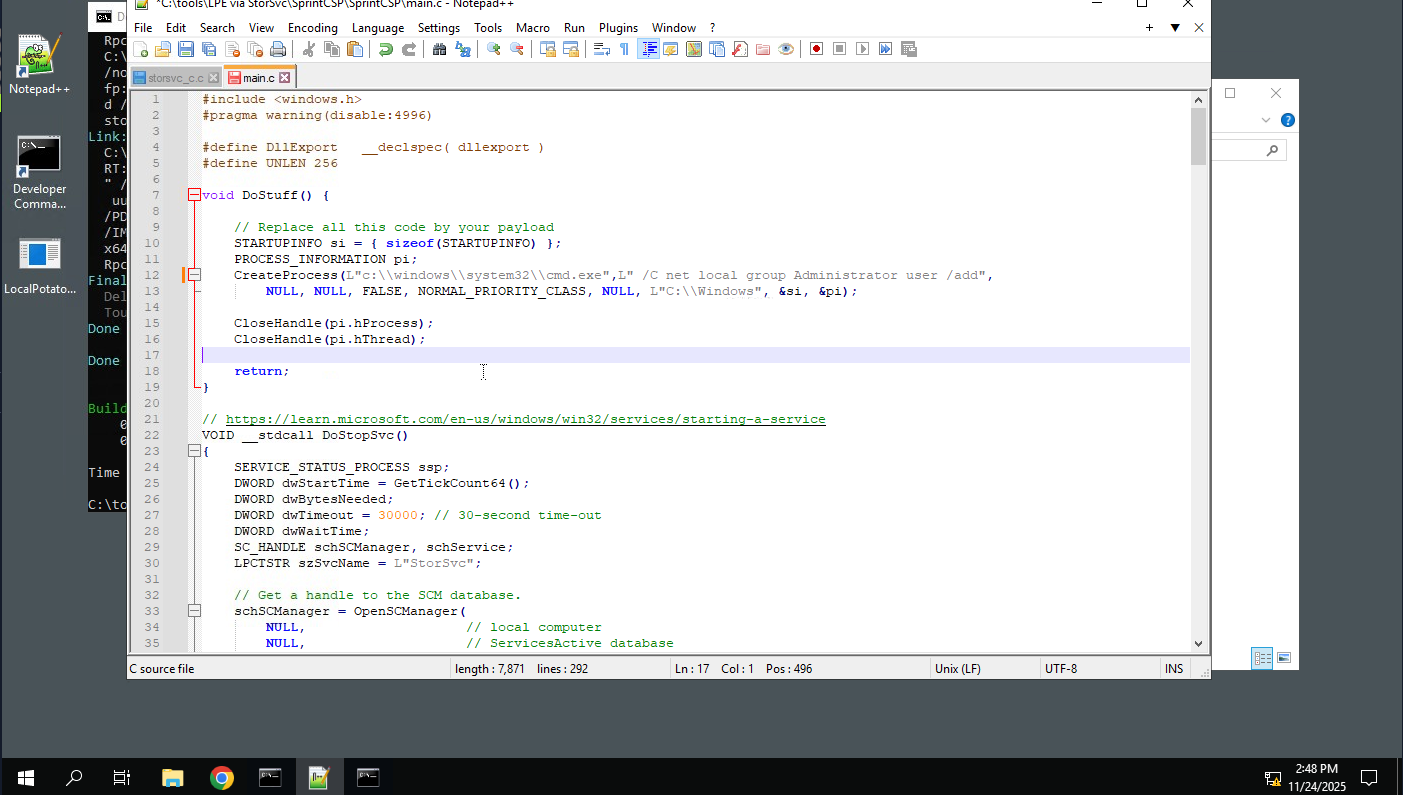Open the Function List panel icon
Image resolution: width=1403 pixels, height=795 pixels.
tap(740, 49)
